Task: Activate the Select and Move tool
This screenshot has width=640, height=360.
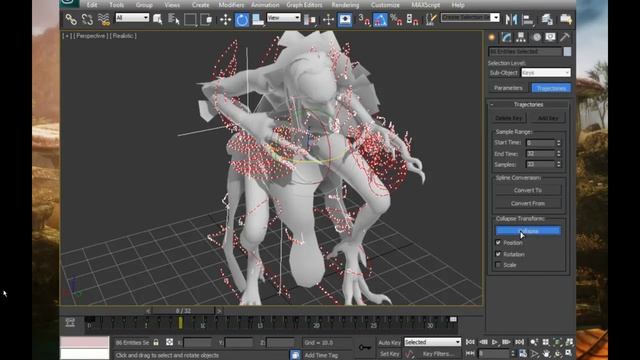Action: (225, 19)
